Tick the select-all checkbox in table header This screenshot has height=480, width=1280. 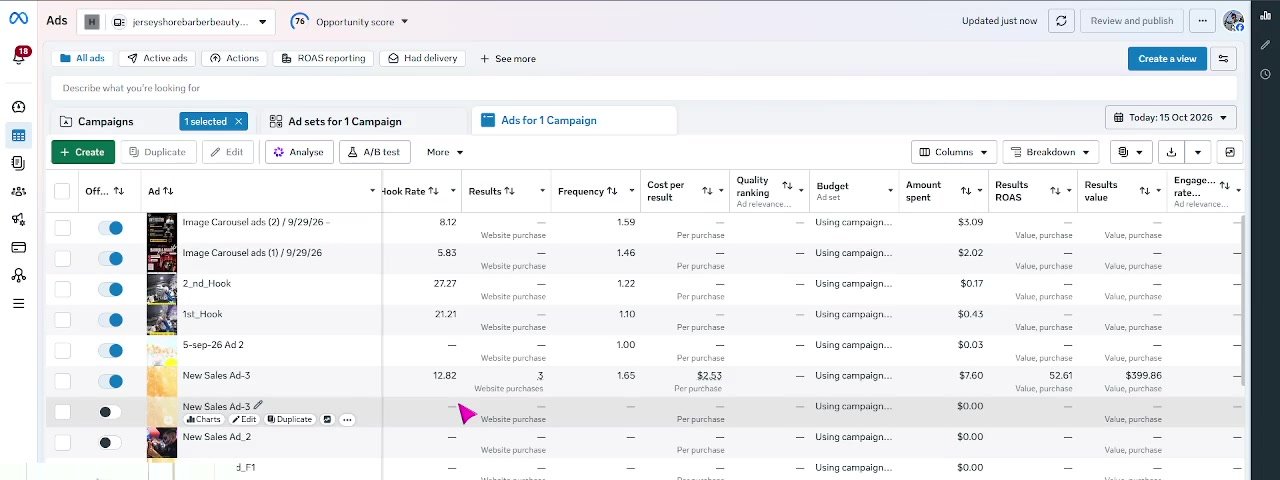coord(62,191)
